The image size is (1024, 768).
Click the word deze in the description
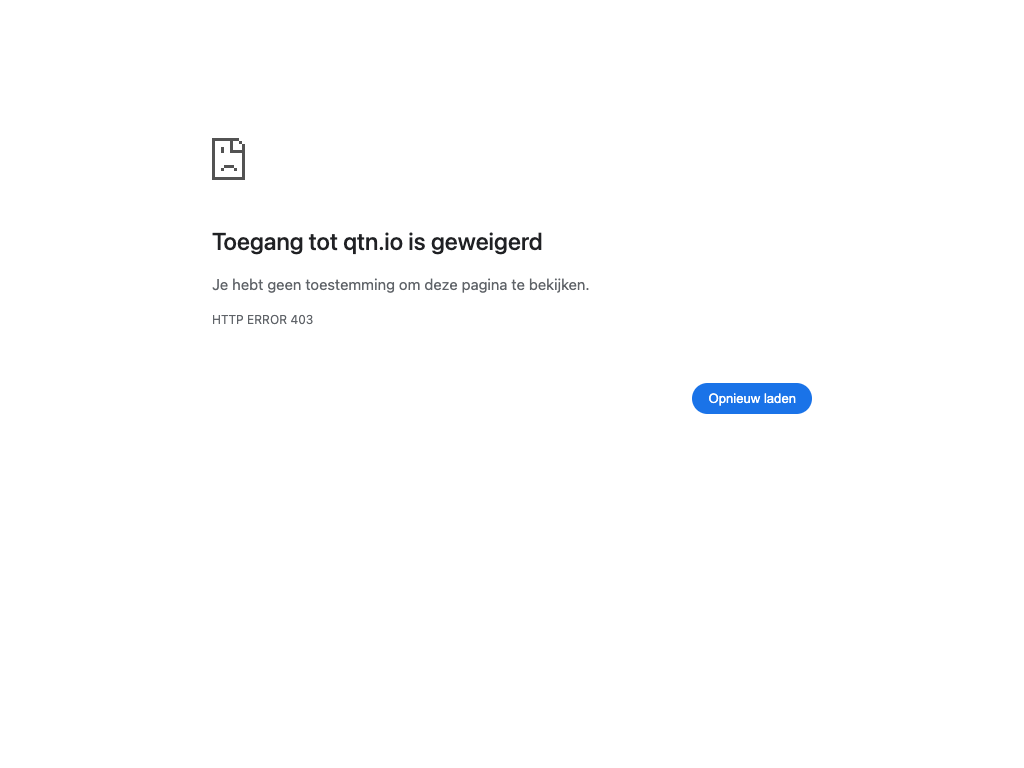[441, 285]
